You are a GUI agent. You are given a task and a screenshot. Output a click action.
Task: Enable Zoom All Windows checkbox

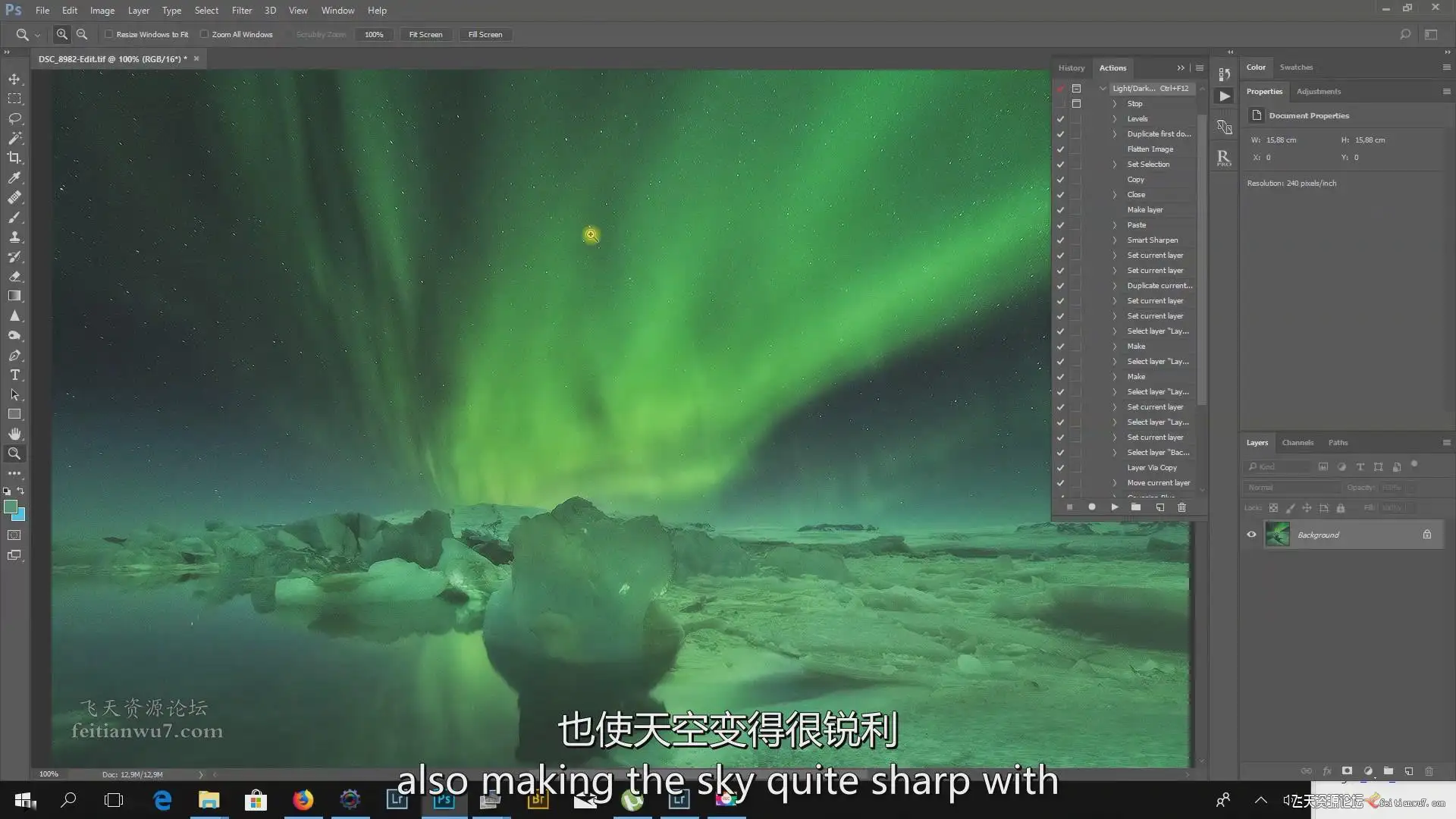point(204,34)
